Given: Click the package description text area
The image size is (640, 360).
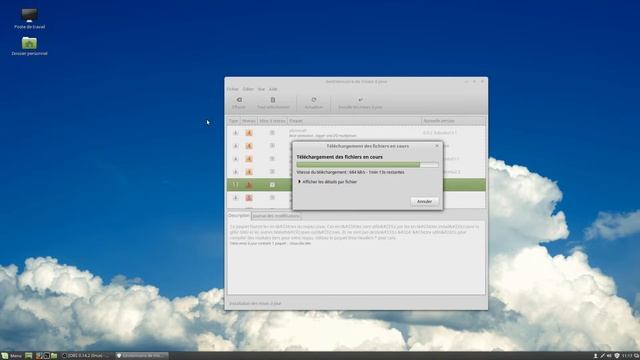Looking at the screenshot, I should click(356, 257).
